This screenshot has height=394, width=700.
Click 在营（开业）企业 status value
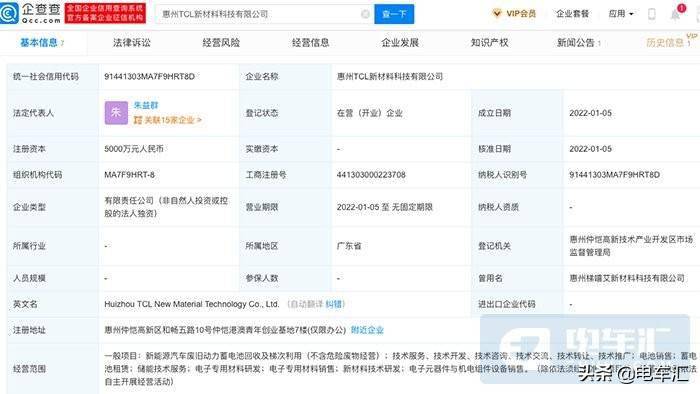click(x=370, y=113)
